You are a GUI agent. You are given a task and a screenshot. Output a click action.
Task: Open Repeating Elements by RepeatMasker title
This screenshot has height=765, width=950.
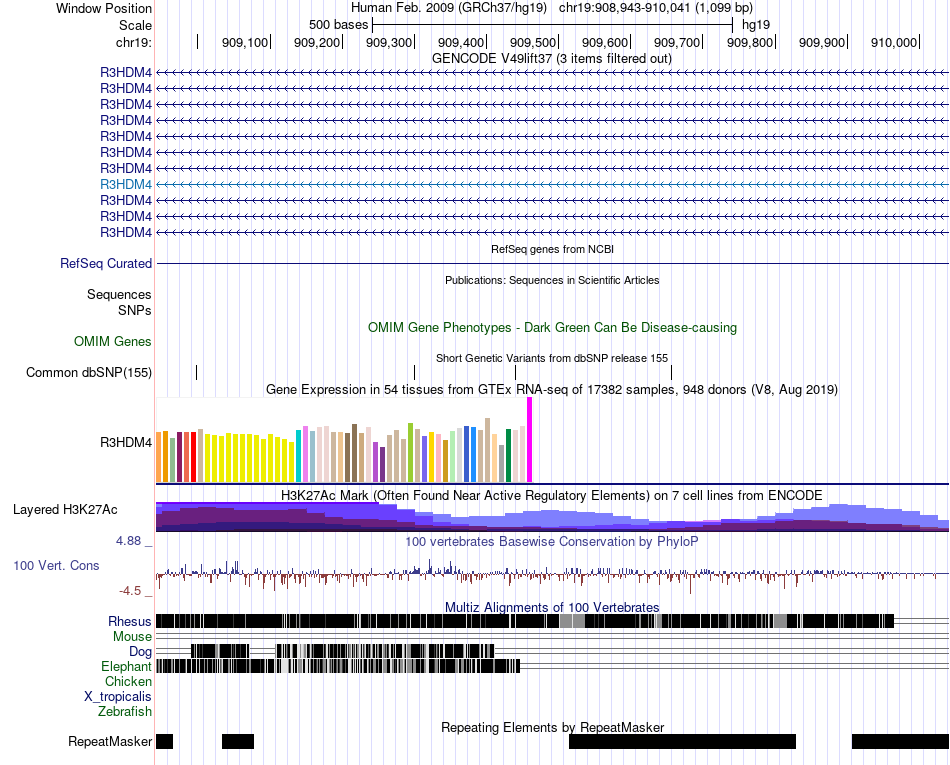pyautogui.click(x=553, y=727)
